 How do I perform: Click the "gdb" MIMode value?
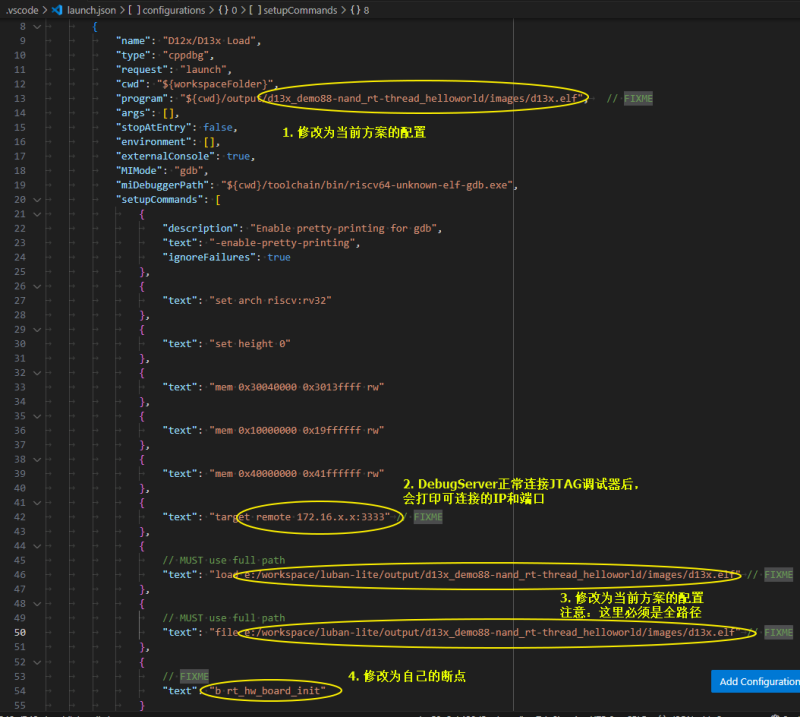[189, 170]
